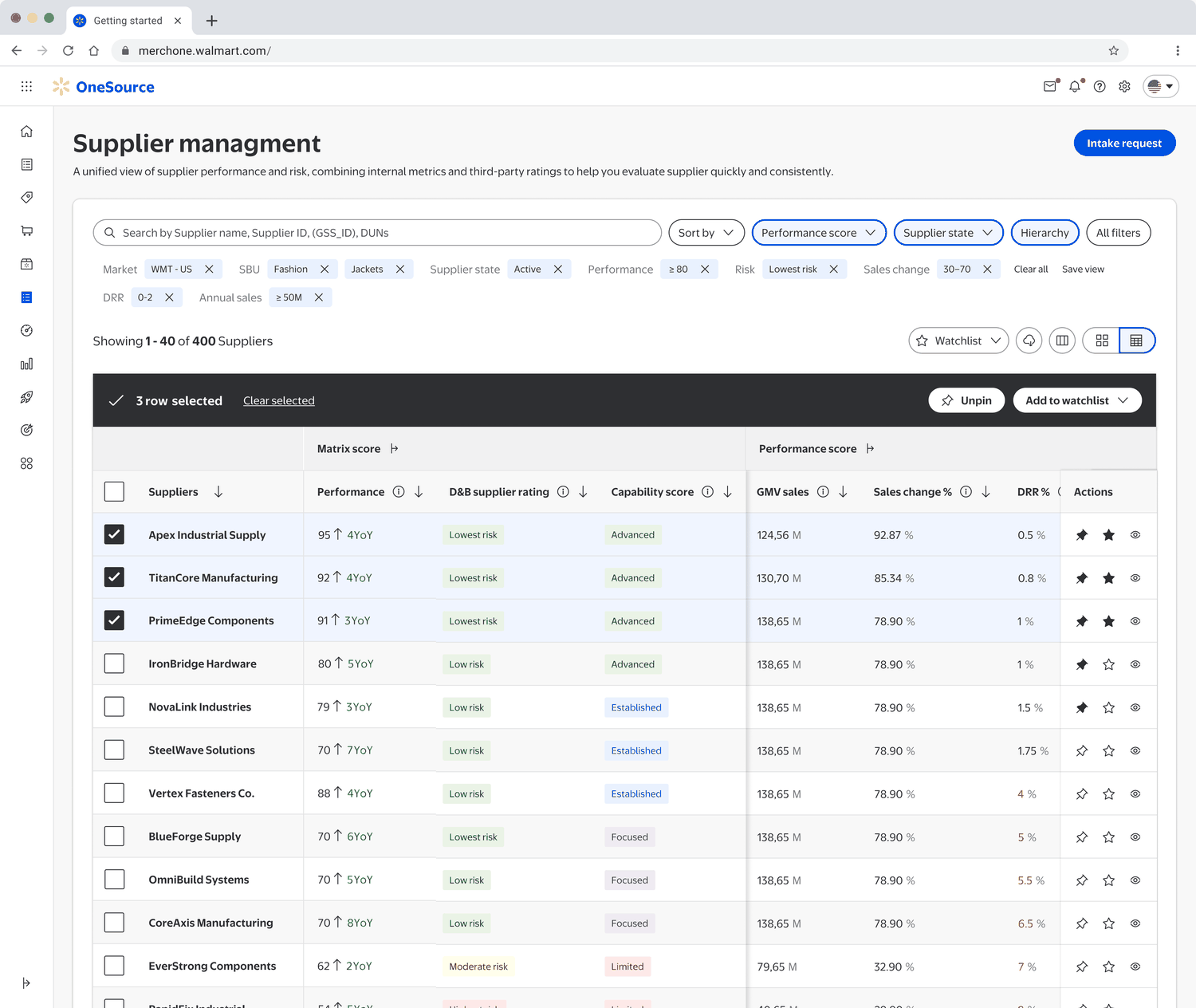Focus the supplier search field
The image size is (1196, 1008).
tap(377, 233)
